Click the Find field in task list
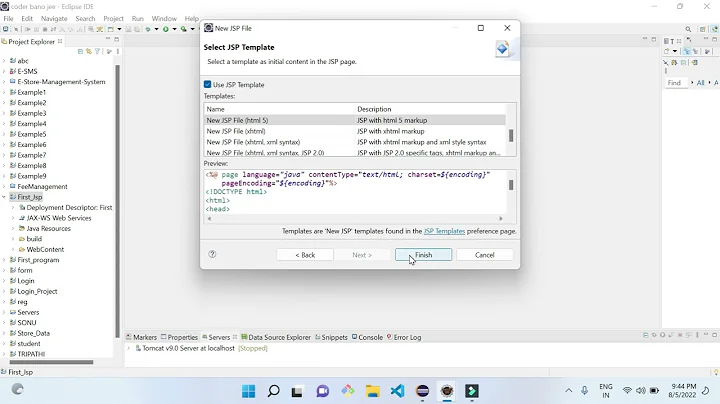 (675, 83)
